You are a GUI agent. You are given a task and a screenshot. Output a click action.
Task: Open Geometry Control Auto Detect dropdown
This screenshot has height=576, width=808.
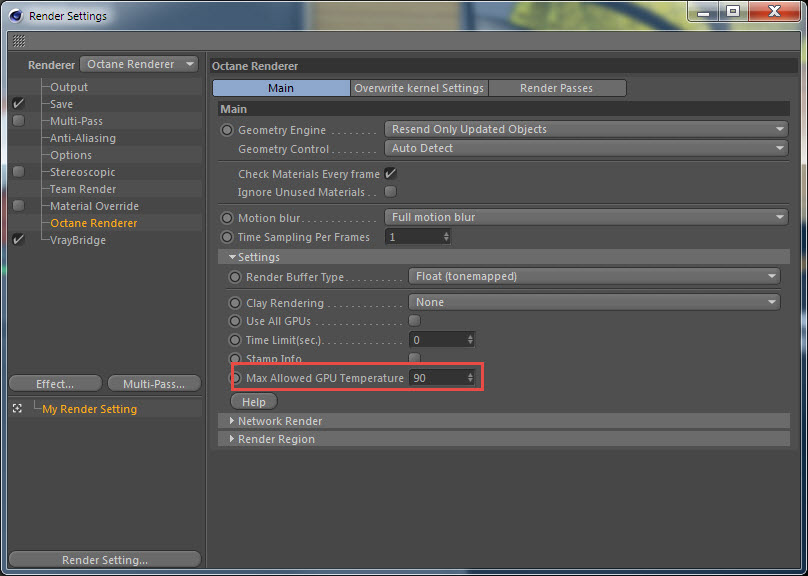[x=586, y=148]
